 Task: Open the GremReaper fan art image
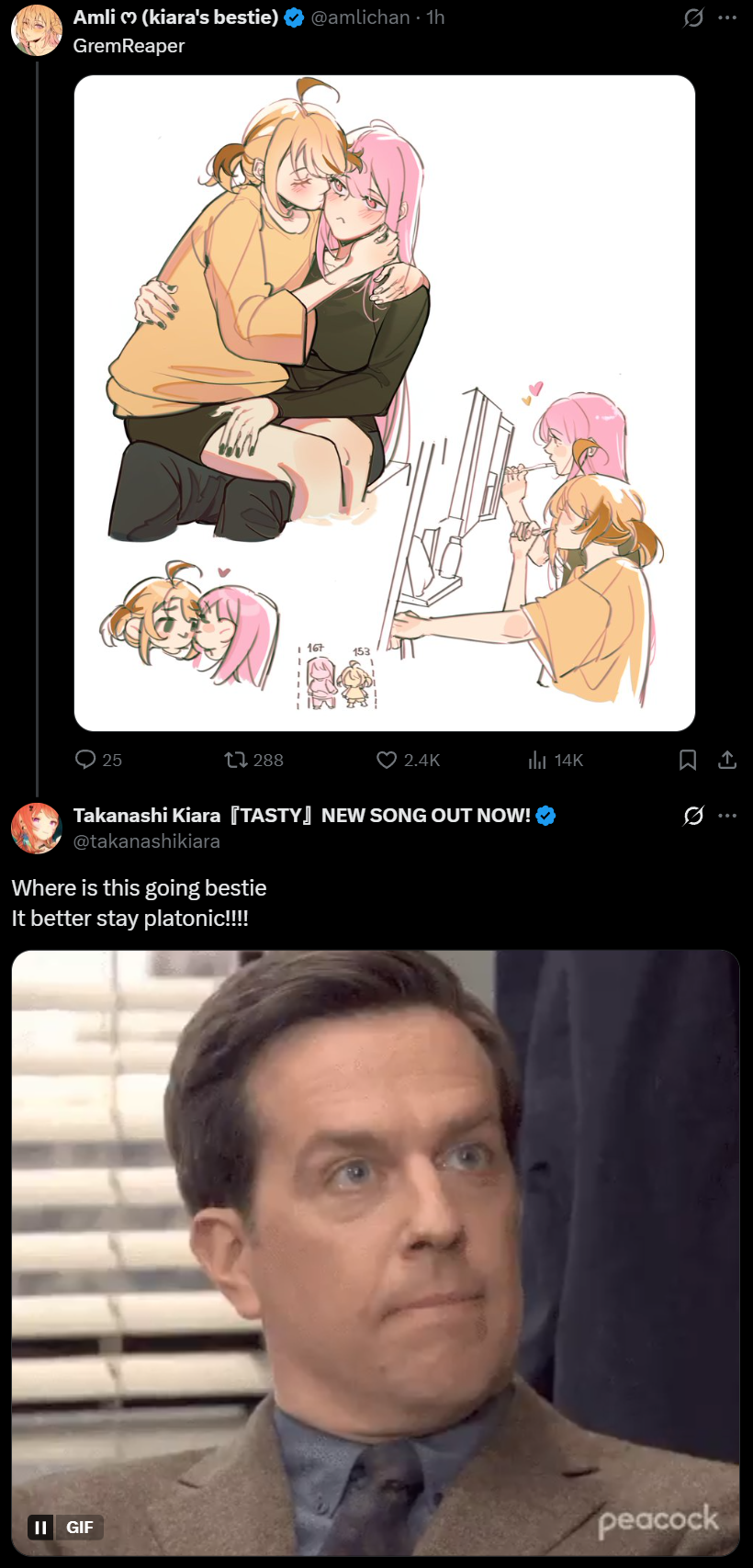(385, 403)
